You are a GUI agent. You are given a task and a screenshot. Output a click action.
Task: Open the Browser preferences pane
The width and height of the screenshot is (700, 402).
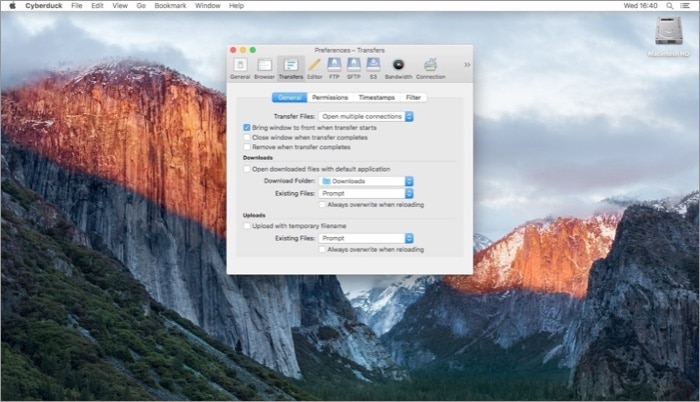point(264,66)
